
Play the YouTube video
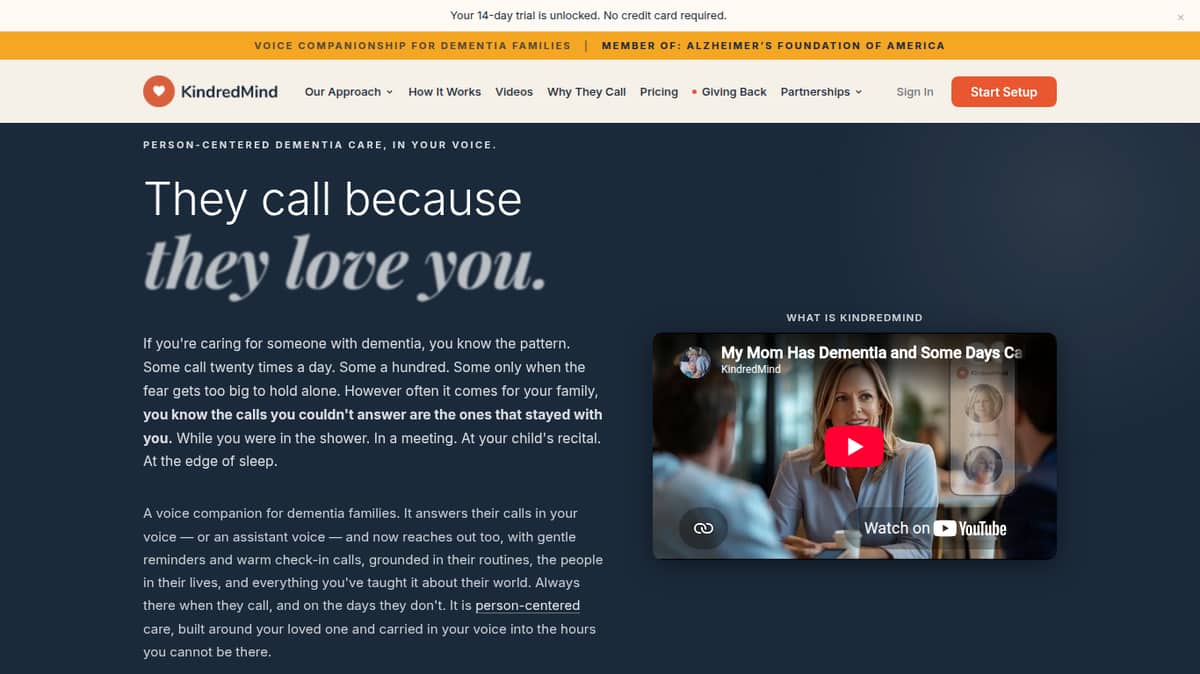pos(854,447)
